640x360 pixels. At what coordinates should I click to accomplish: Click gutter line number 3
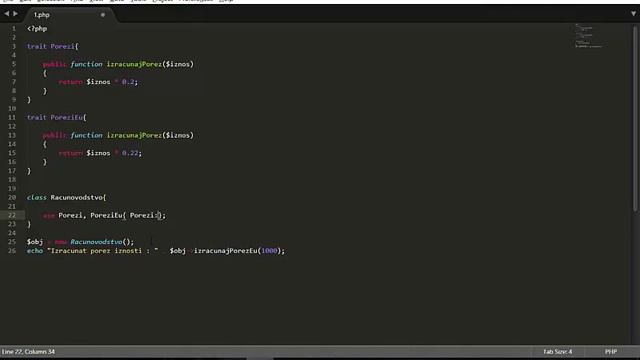point(14,47)
